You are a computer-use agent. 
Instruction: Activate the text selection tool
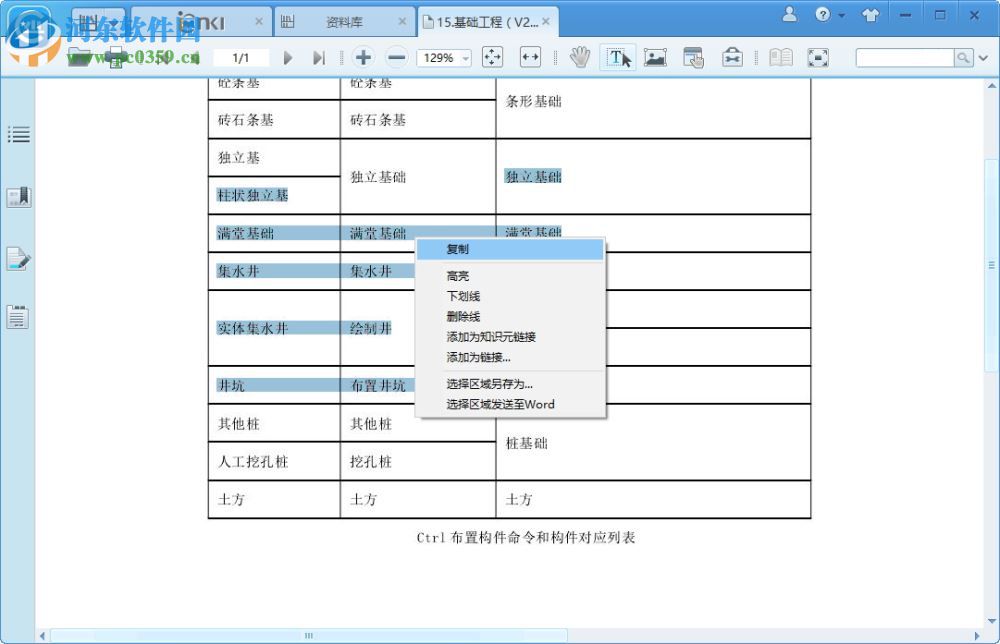[x=618, y=57]
